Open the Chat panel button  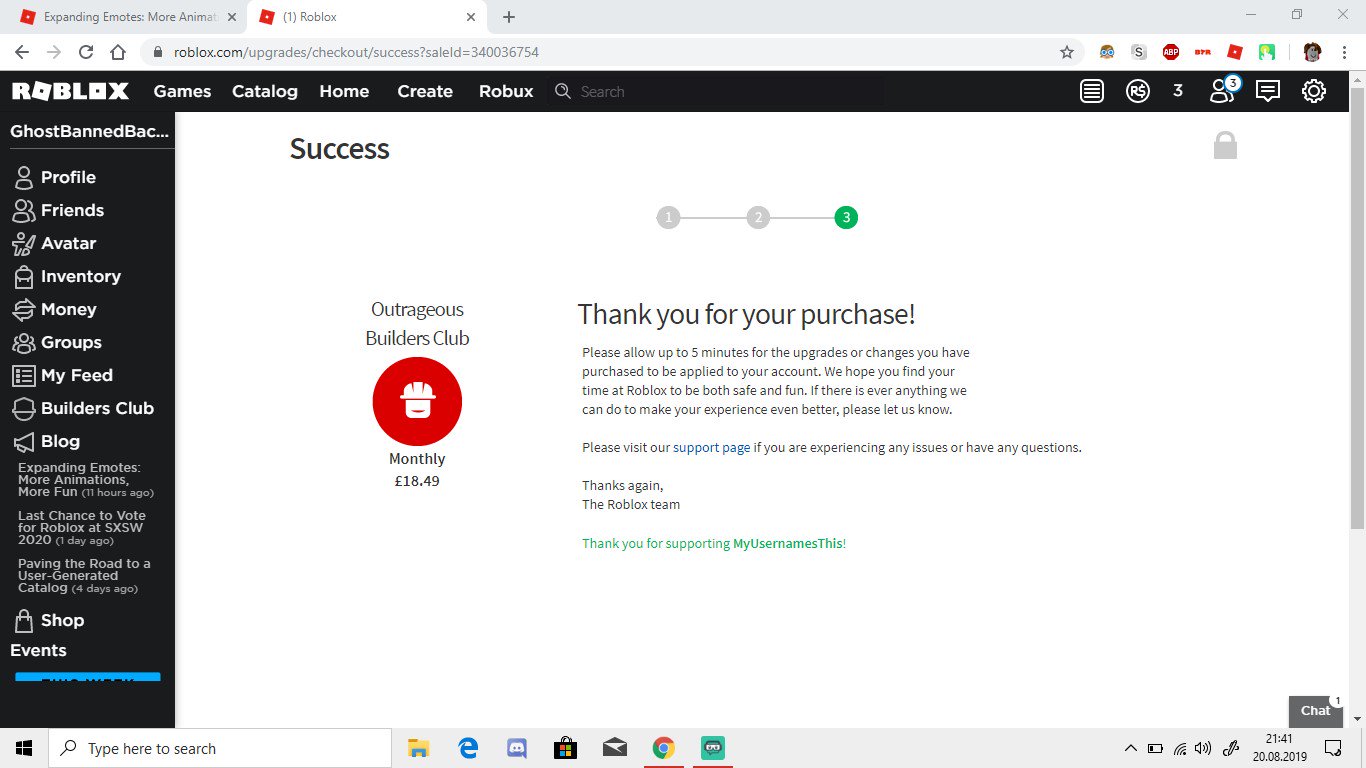click(x=1315, y=710)
